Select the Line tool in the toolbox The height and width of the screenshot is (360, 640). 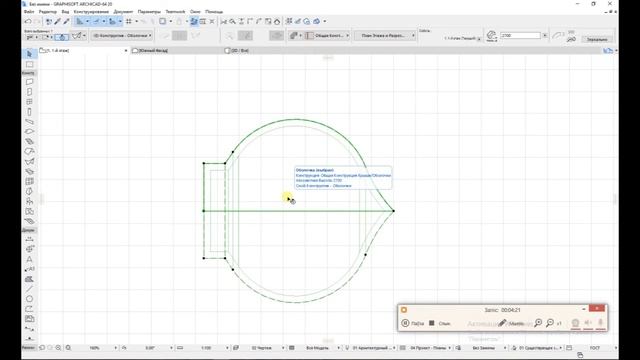29,289
